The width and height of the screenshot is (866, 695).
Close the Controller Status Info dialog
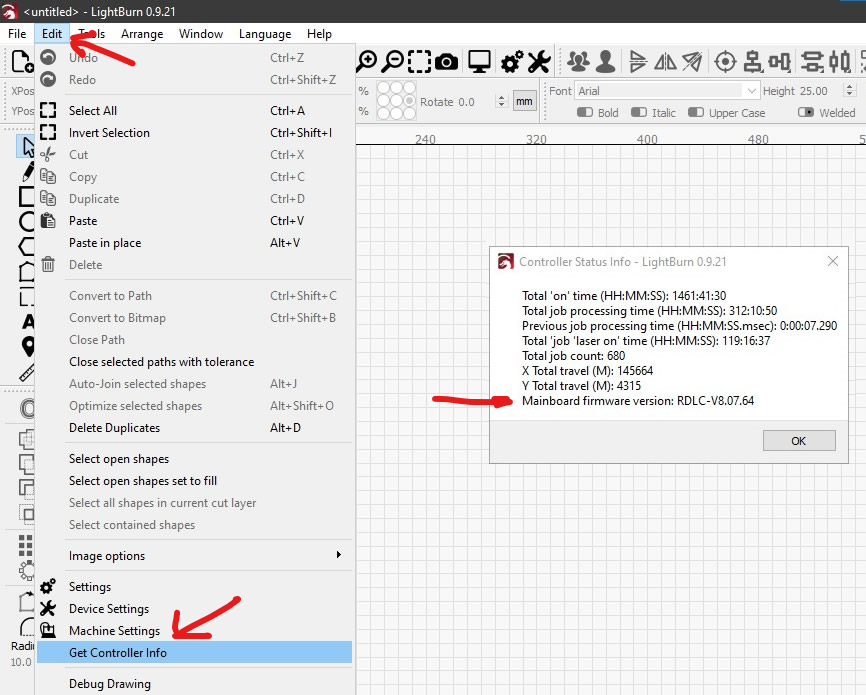pos(833,261)
